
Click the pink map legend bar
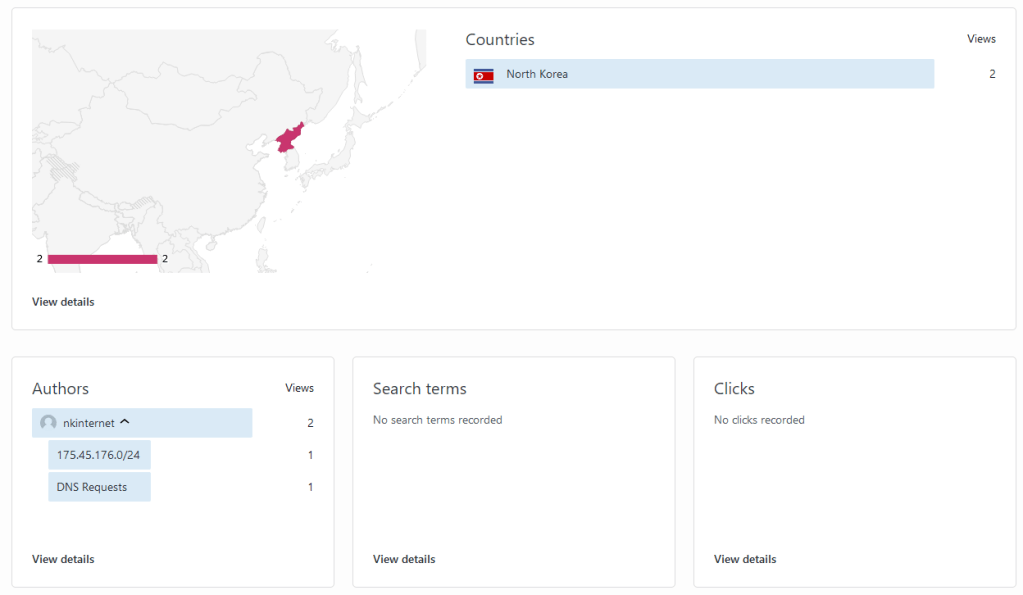coord(102,259)
